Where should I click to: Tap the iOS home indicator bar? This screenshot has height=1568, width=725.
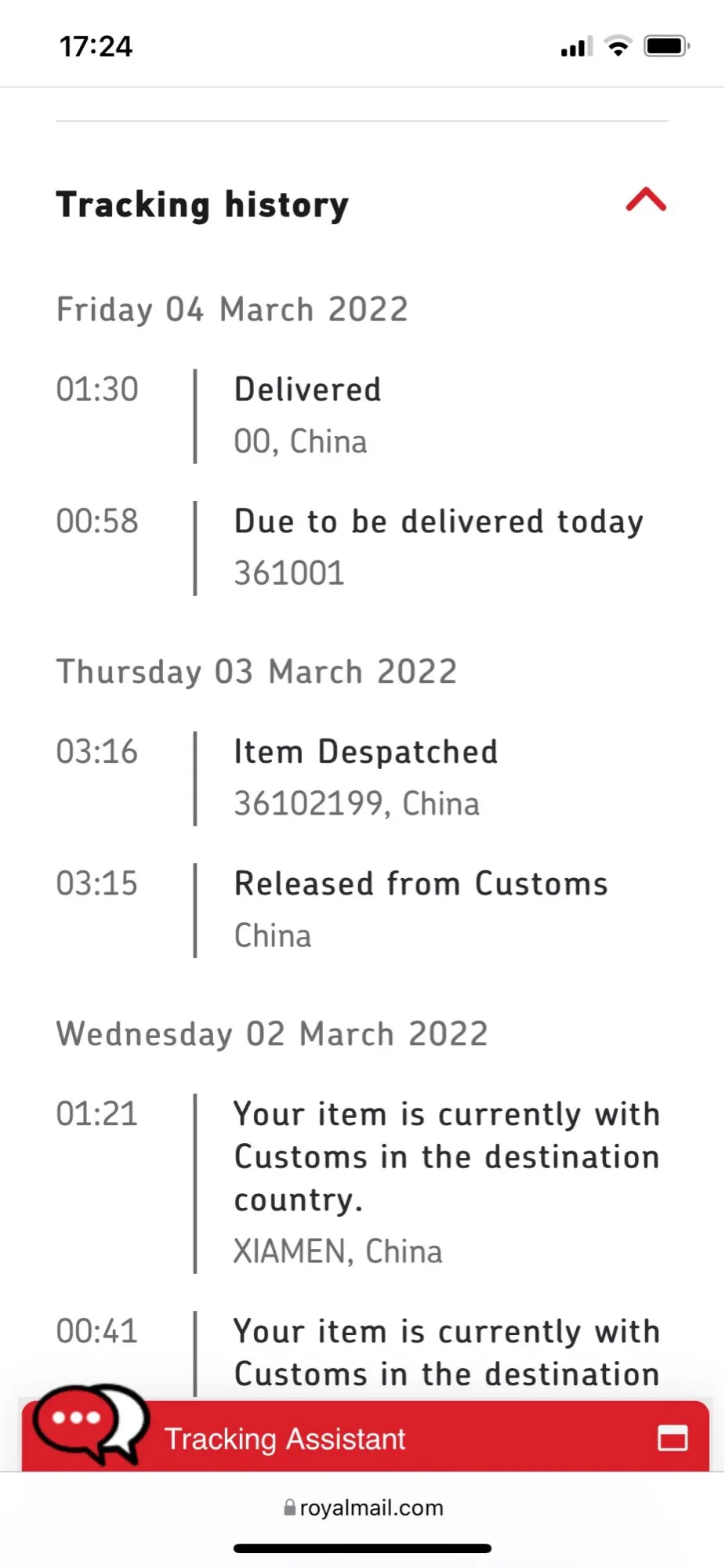pos(362,1548)
